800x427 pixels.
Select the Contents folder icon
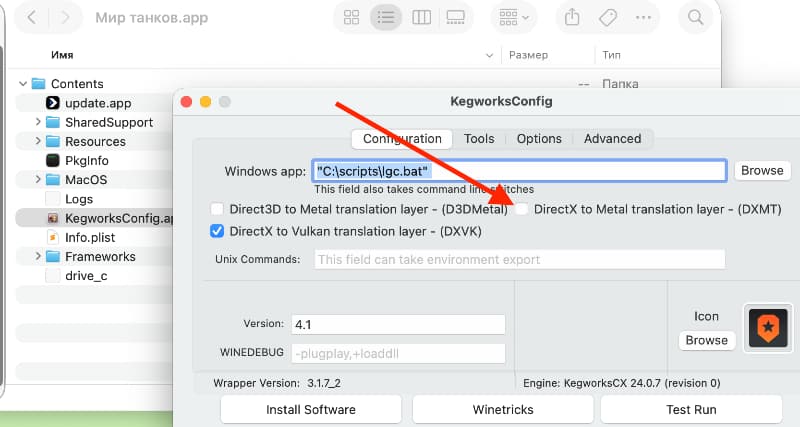coord(38,84)
